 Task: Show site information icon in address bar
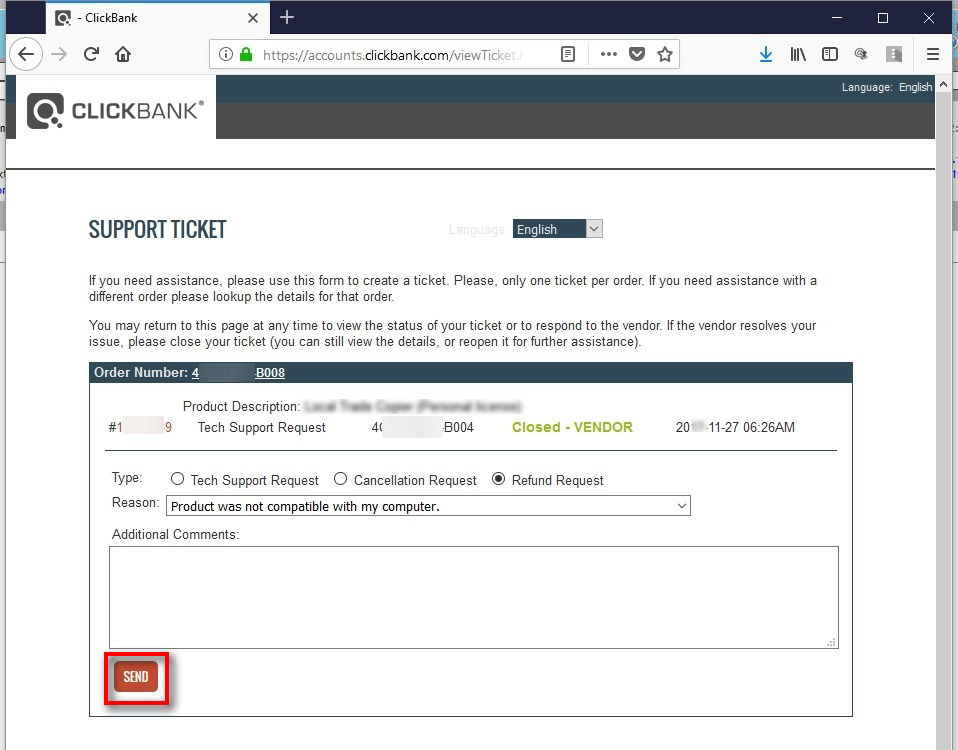click(225, 54)
